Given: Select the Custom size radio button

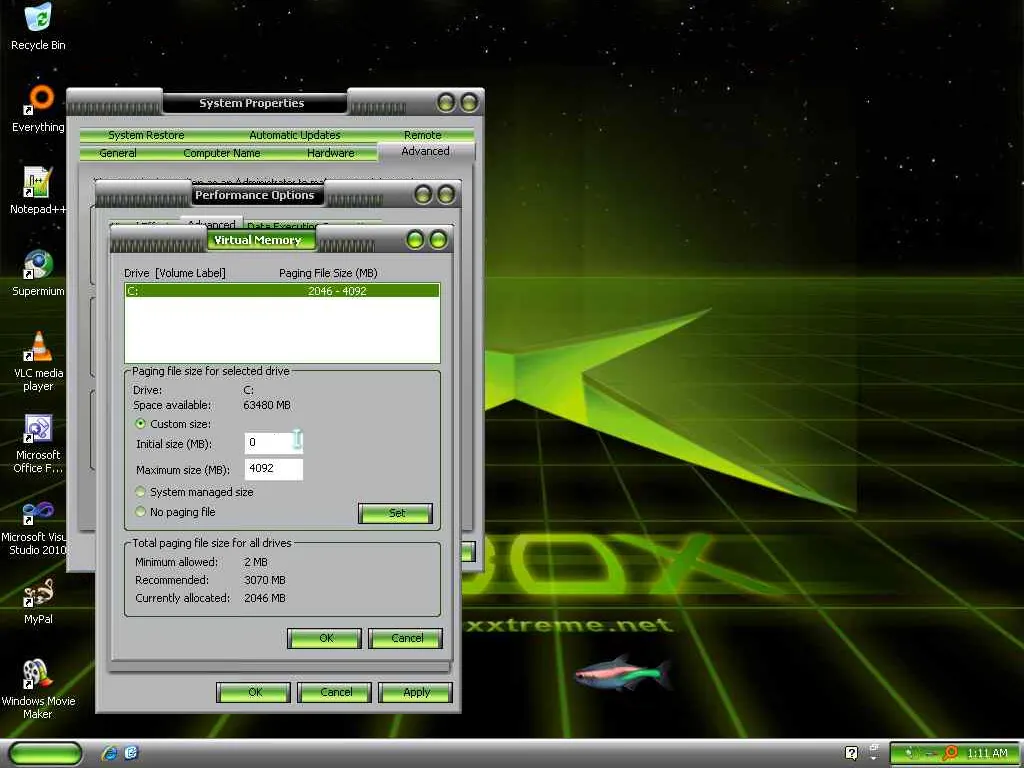Looking at the screenshot, I should coord(140,424).
